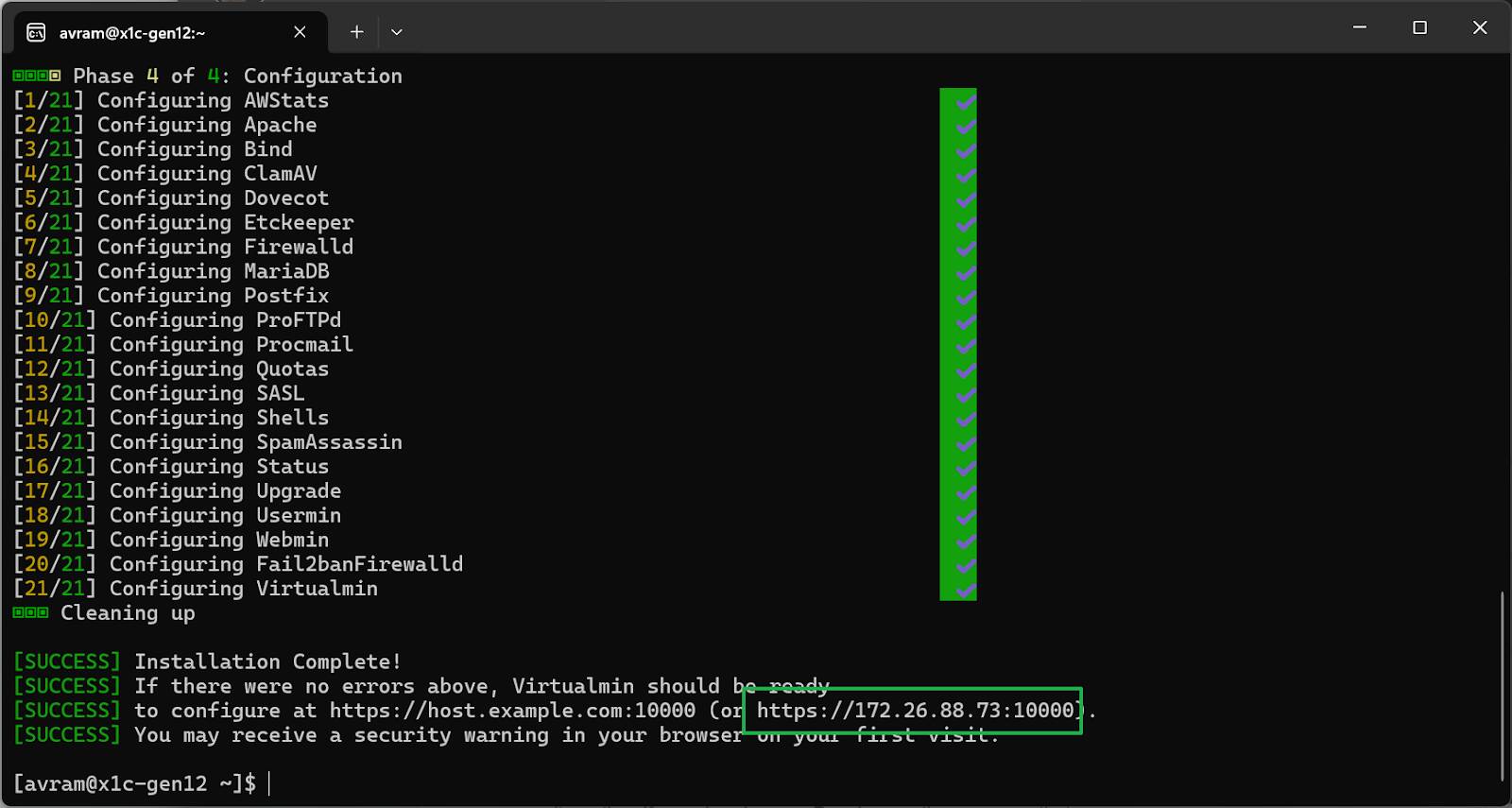Open a new terminal tab with plus
Viewport: 1512px width, 808px height.
[356, 32]
